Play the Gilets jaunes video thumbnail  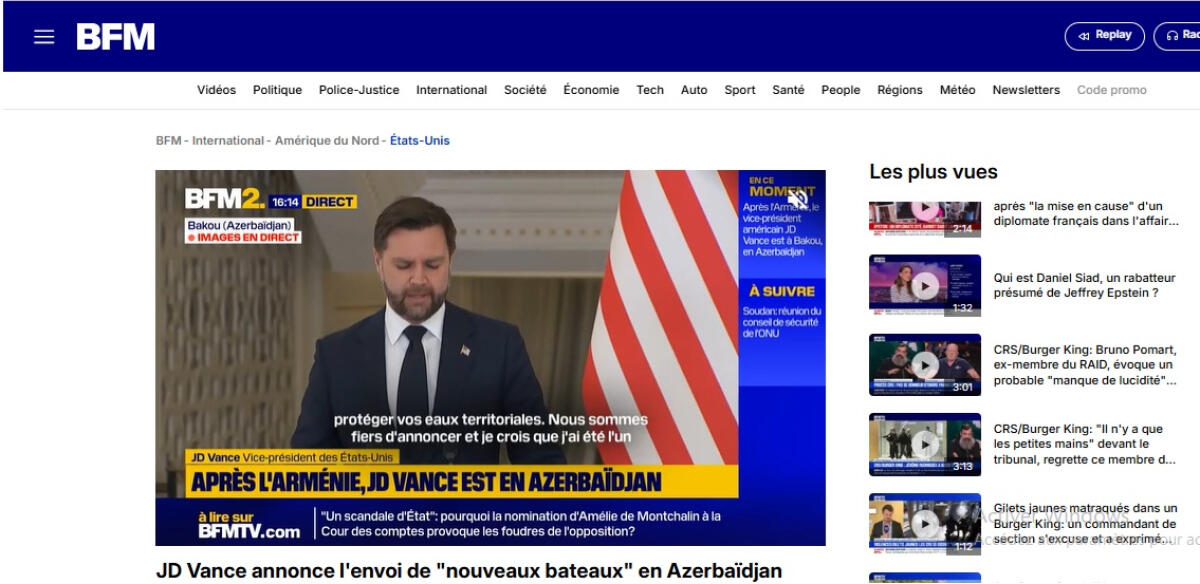[x=925, y=523]
